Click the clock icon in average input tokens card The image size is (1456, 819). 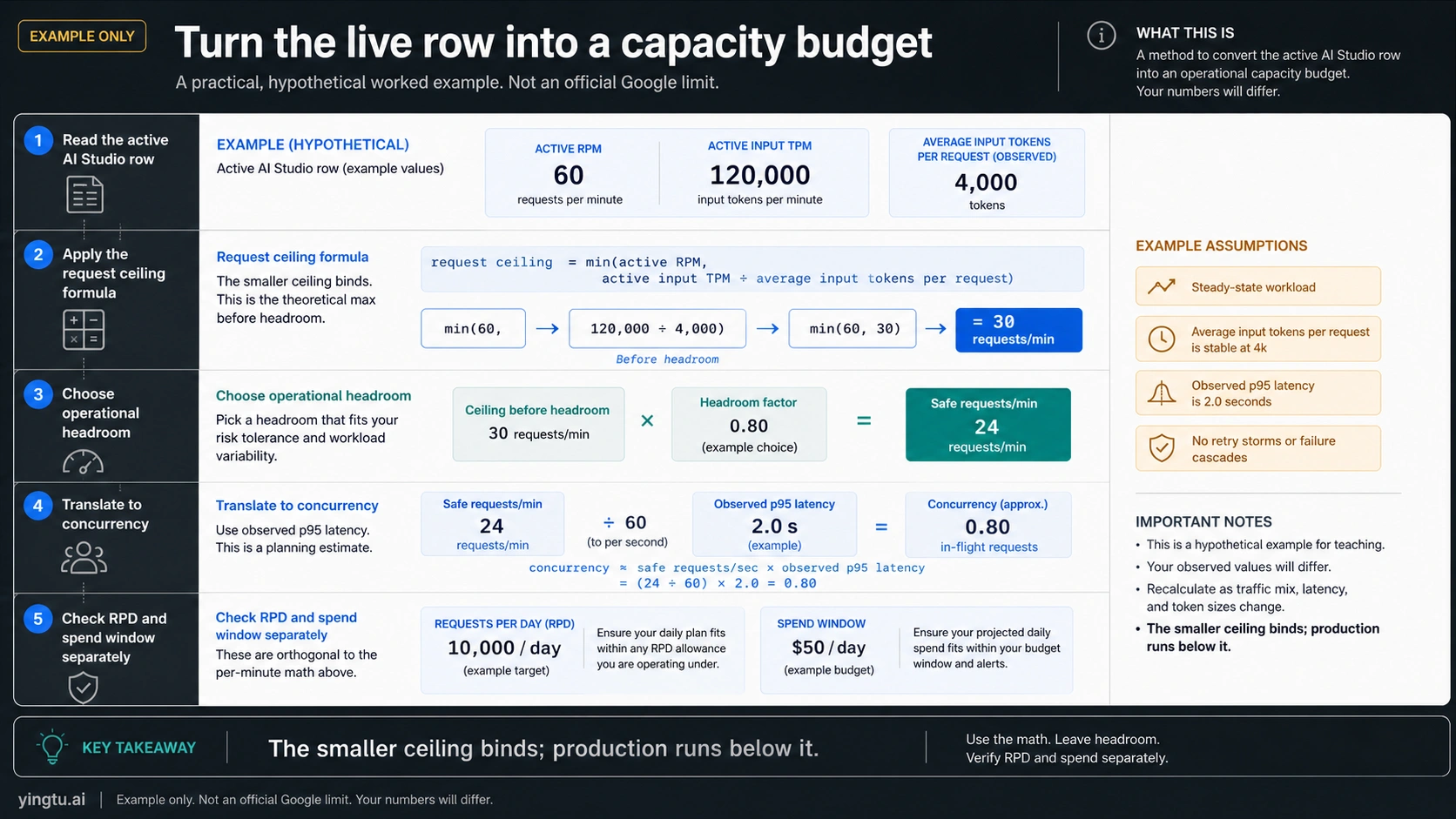pos(1162,339)
